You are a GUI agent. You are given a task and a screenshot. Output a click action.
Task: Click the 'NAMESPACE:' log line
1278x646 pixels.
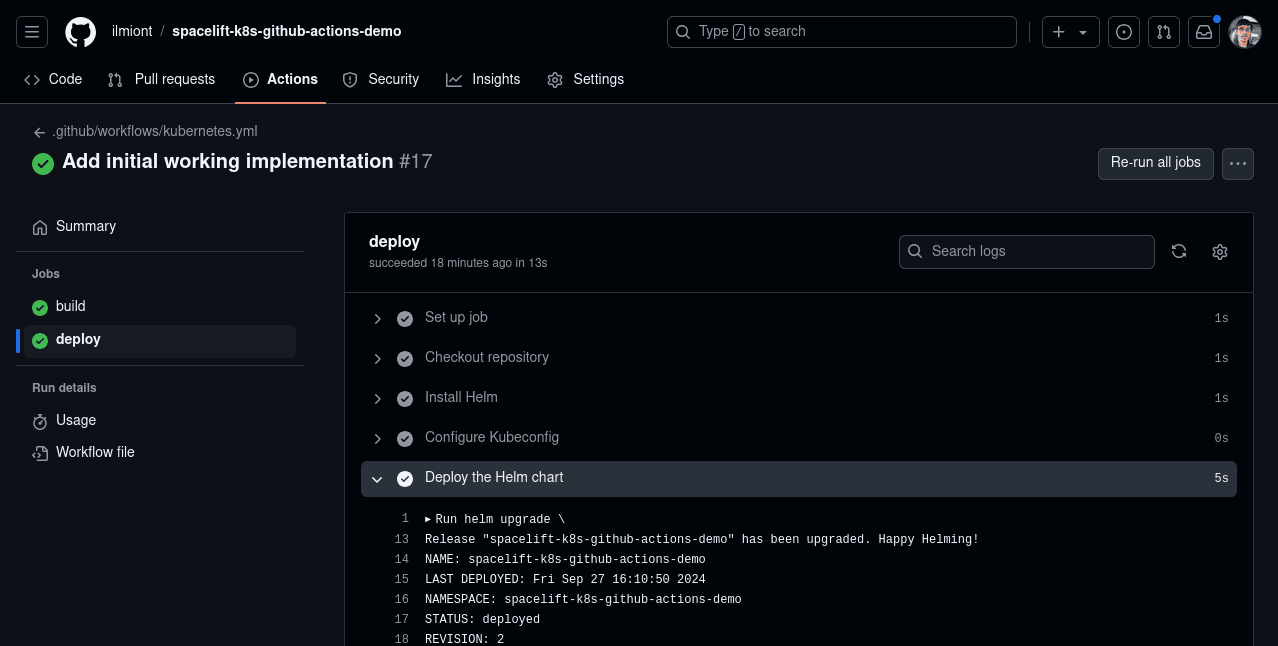tap(583, 599)
